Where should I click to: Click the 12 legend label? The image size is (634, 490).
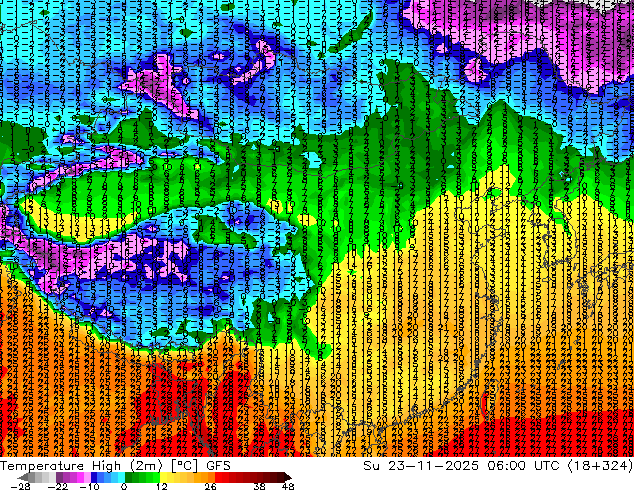click(162, 486)
